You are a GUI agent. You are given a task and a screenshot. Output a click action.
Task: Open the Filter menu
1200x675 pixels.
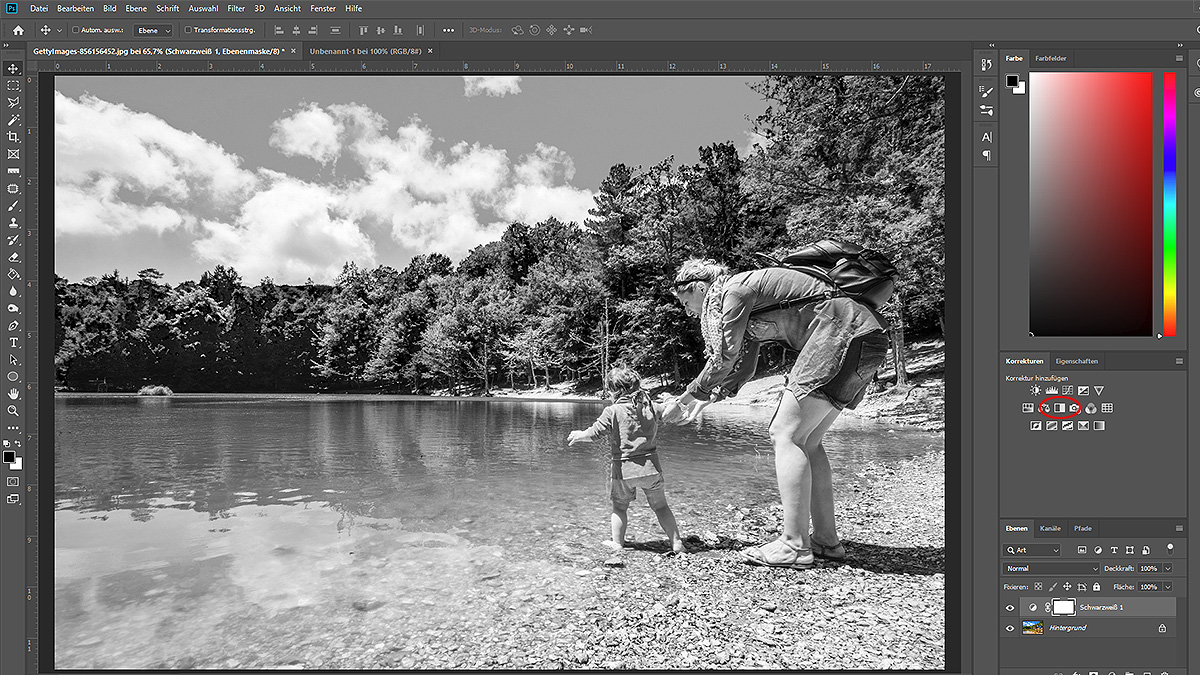tap(236, 8)
